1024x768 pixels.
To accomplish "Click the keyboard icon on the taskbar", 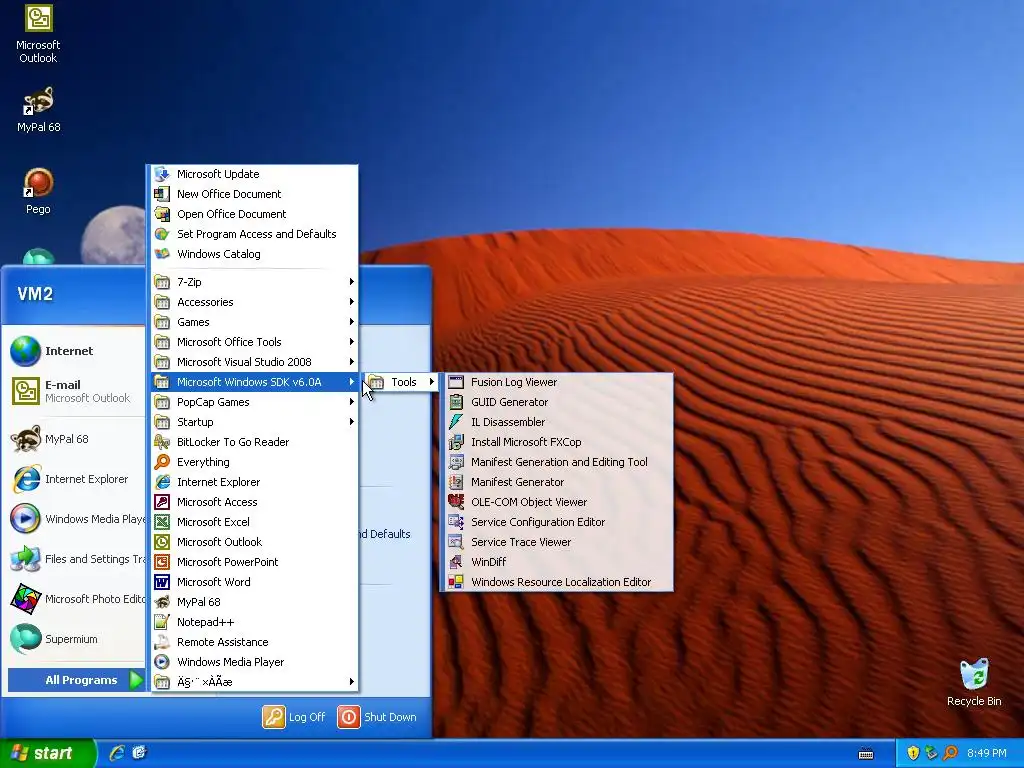I will tap(866, 754).
